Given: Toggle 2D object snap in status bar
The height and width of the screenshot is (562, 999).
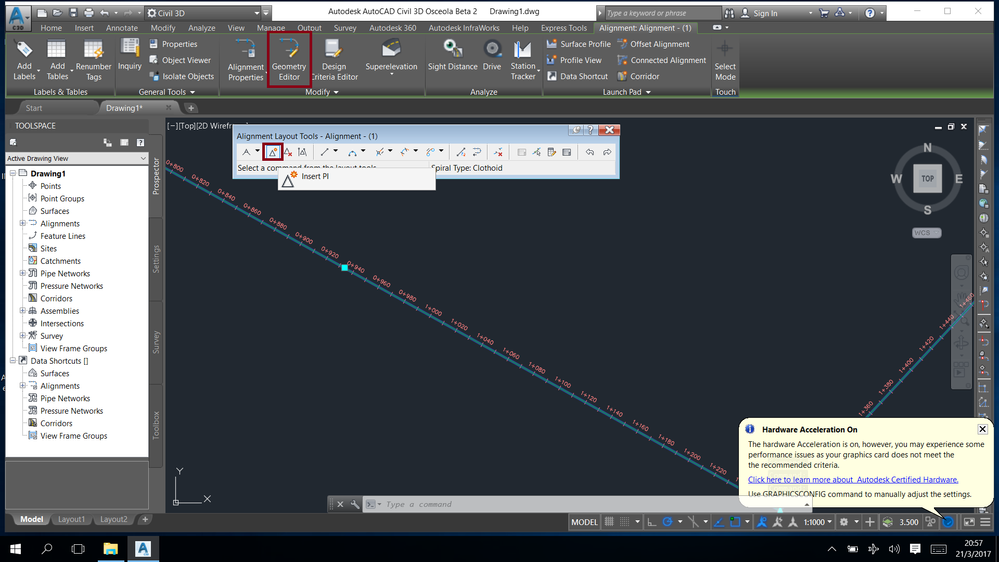Looking at the screenshot, I should click(x=735, y=522).
